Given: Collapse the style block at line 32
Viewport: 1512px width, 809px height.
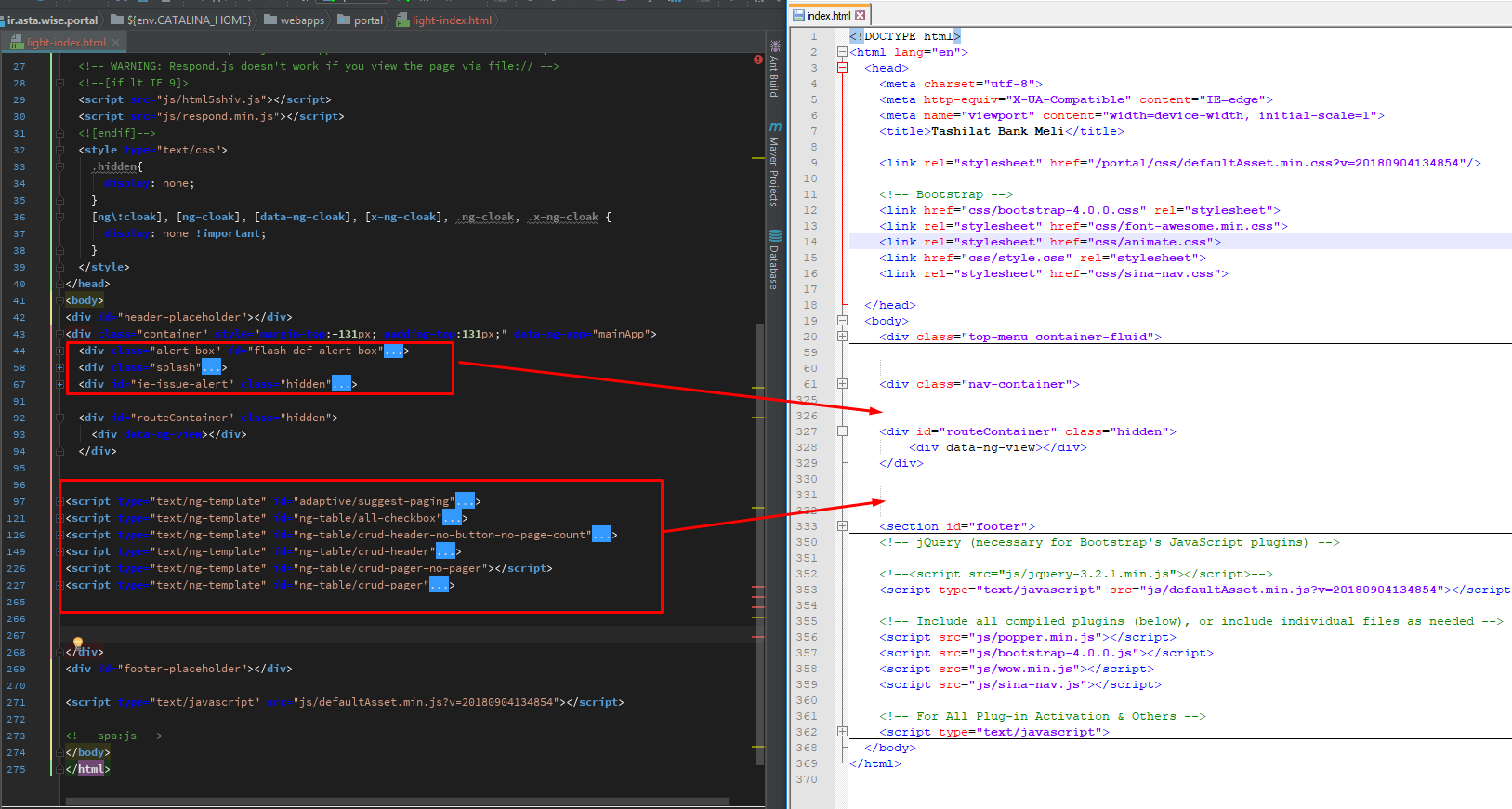Looking at the screenshot, I should coord(59,150).
